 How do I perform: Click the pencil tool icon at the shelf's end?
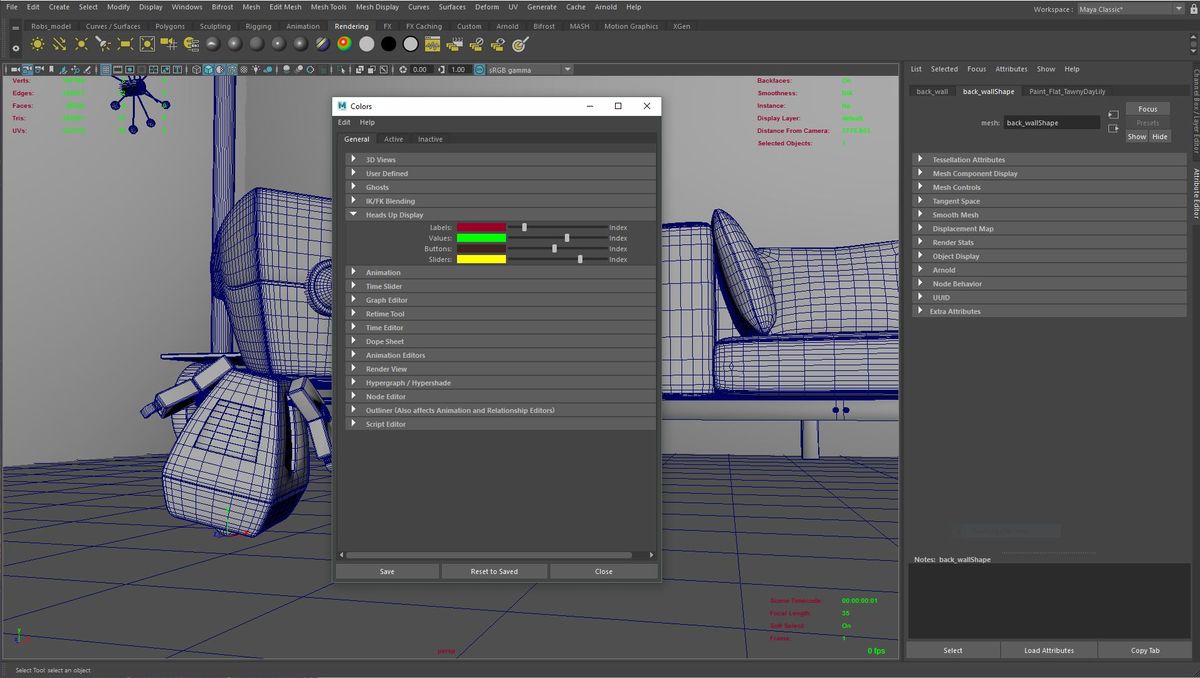coord(520,43)
